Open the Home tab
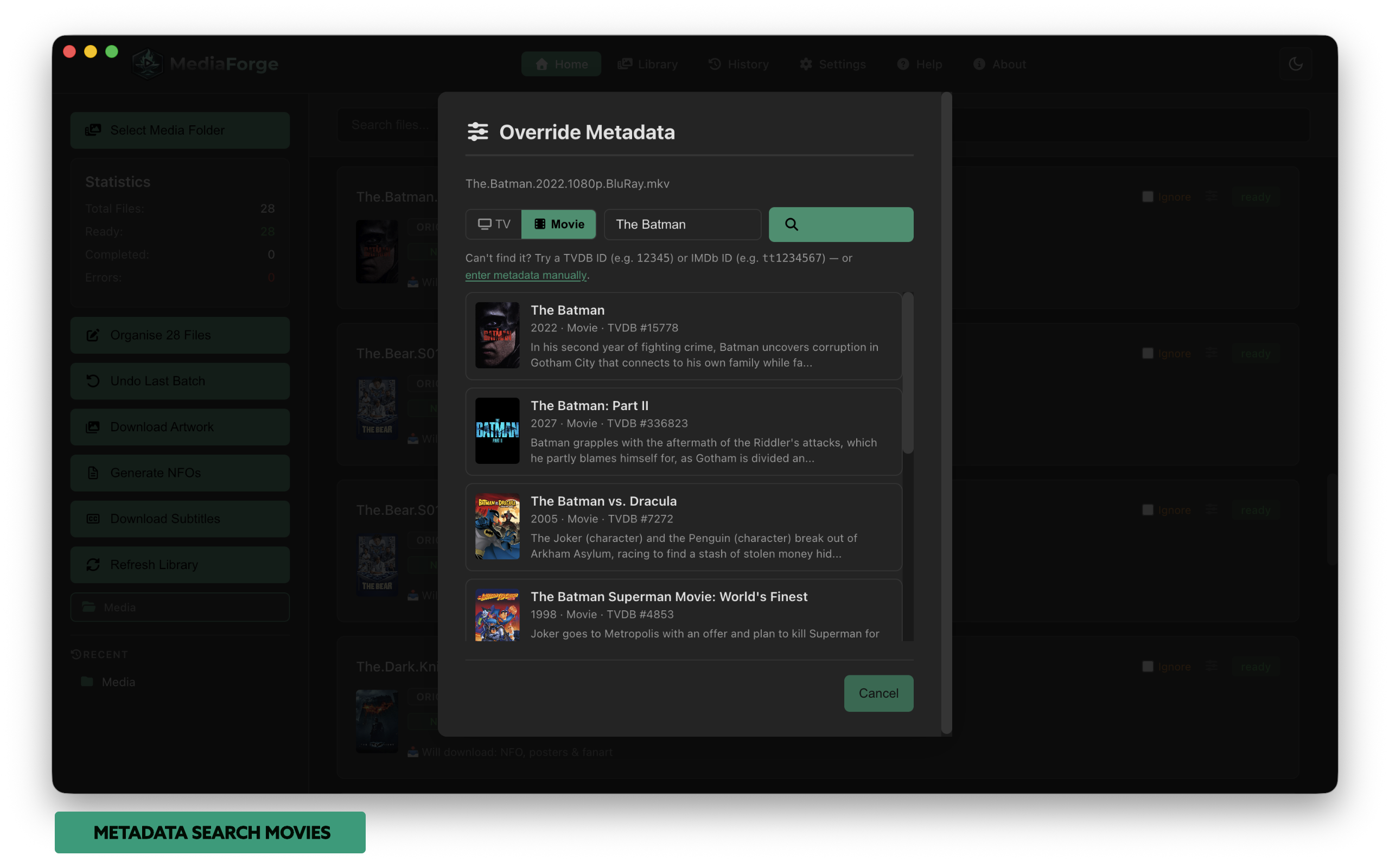 coord(561,63)
